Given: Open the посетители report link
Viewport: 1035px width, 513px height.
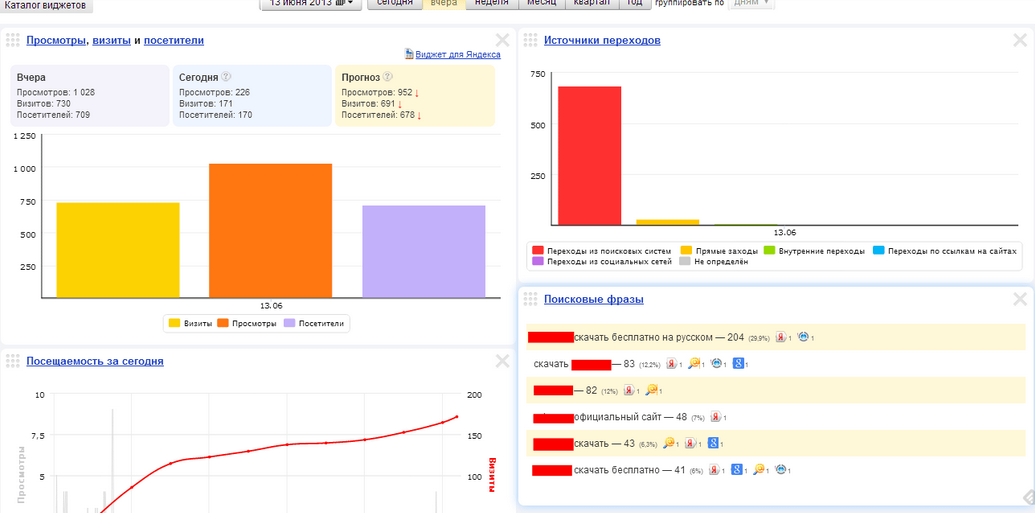Looking at the screenshot, I should [x=174, y=40].
